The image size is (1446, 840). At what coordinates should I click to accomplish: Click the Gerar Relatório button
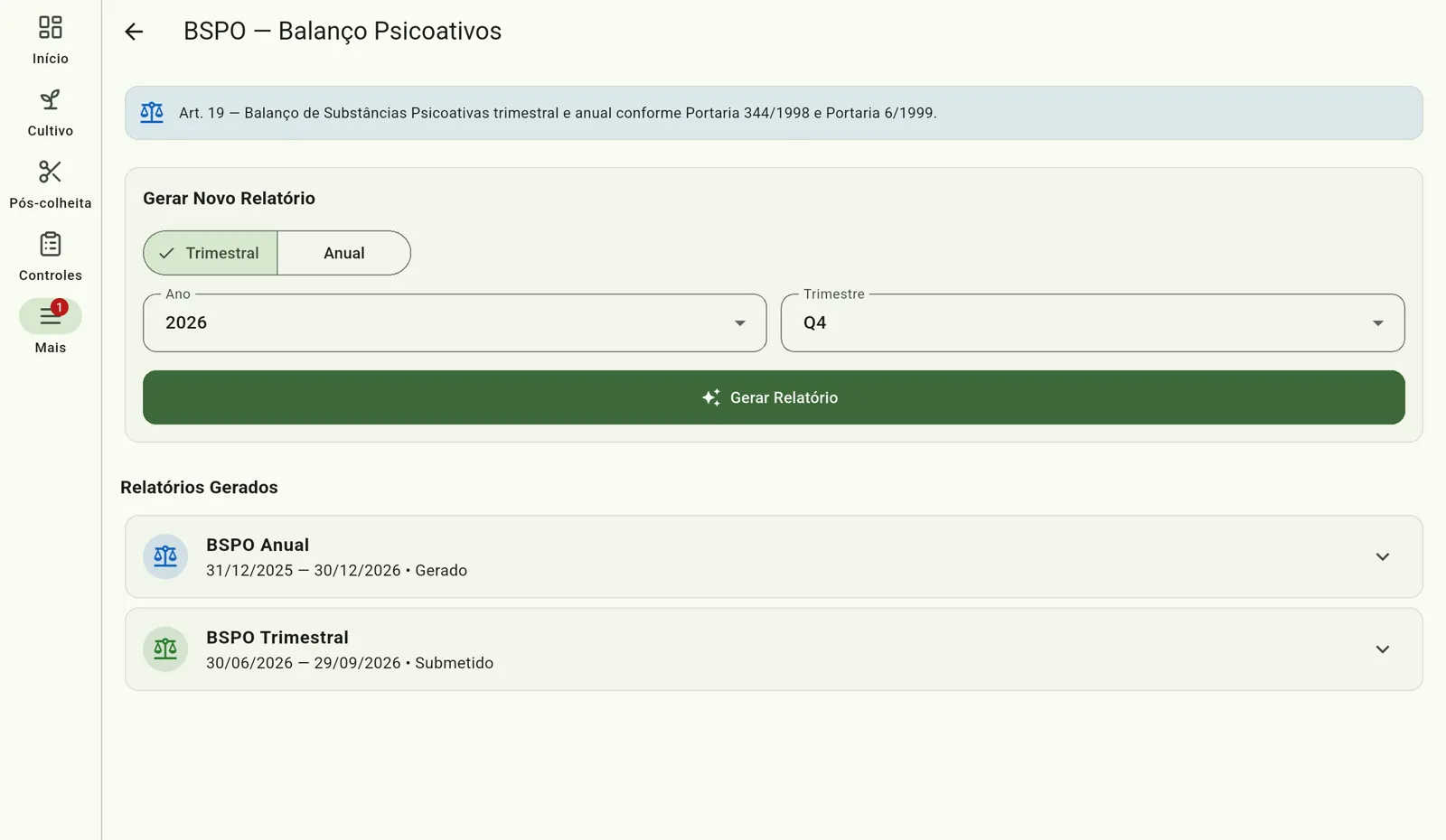[x=774, y=397]
